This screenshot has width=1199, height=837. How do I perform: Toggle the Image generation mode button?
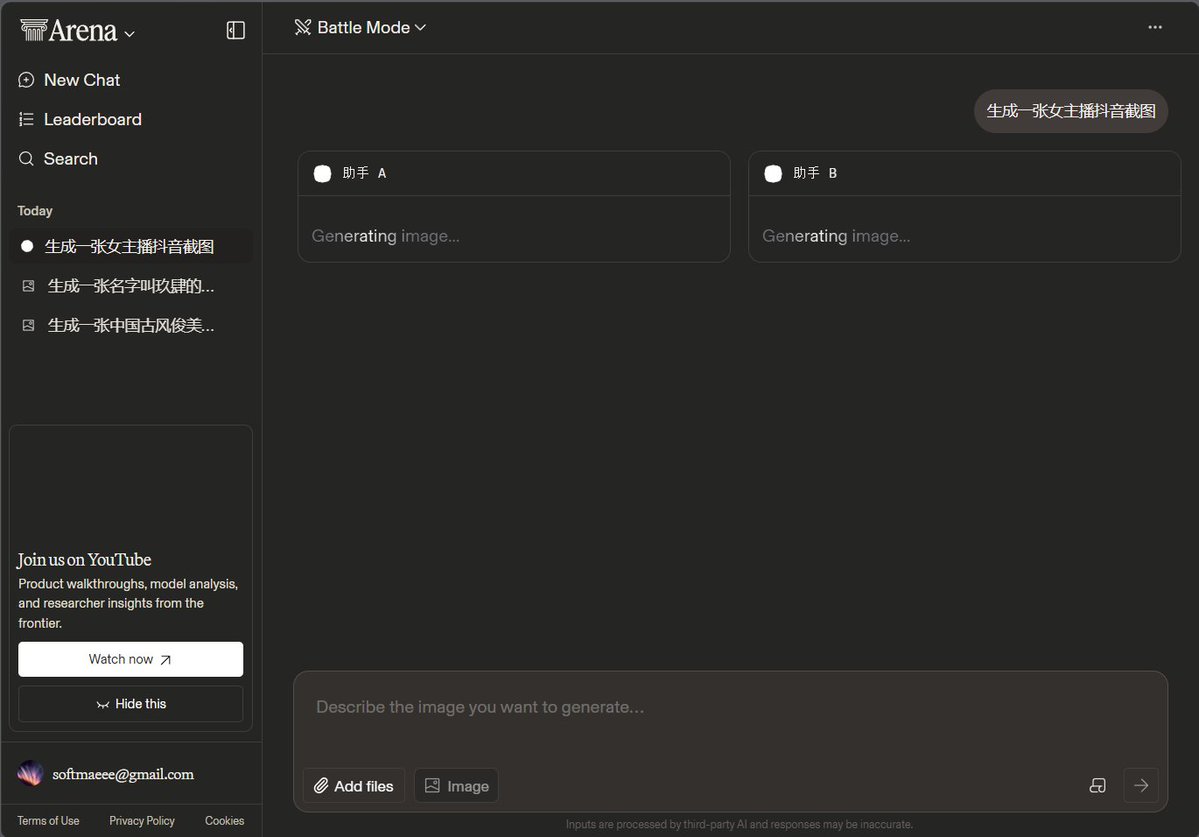pos(456,786)
